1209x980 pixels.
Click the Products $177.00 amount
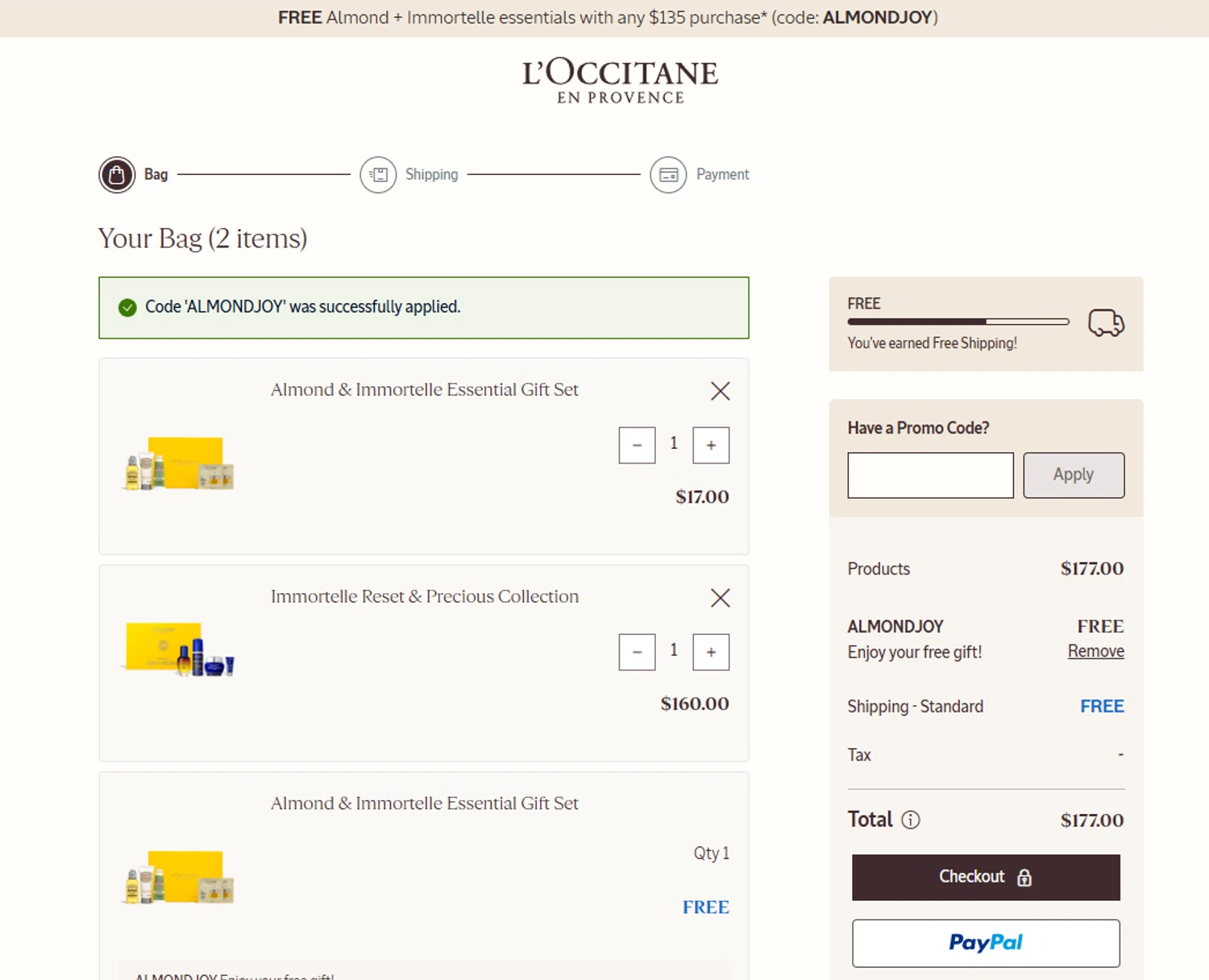pyautogui.click(x=1092, y=569)
